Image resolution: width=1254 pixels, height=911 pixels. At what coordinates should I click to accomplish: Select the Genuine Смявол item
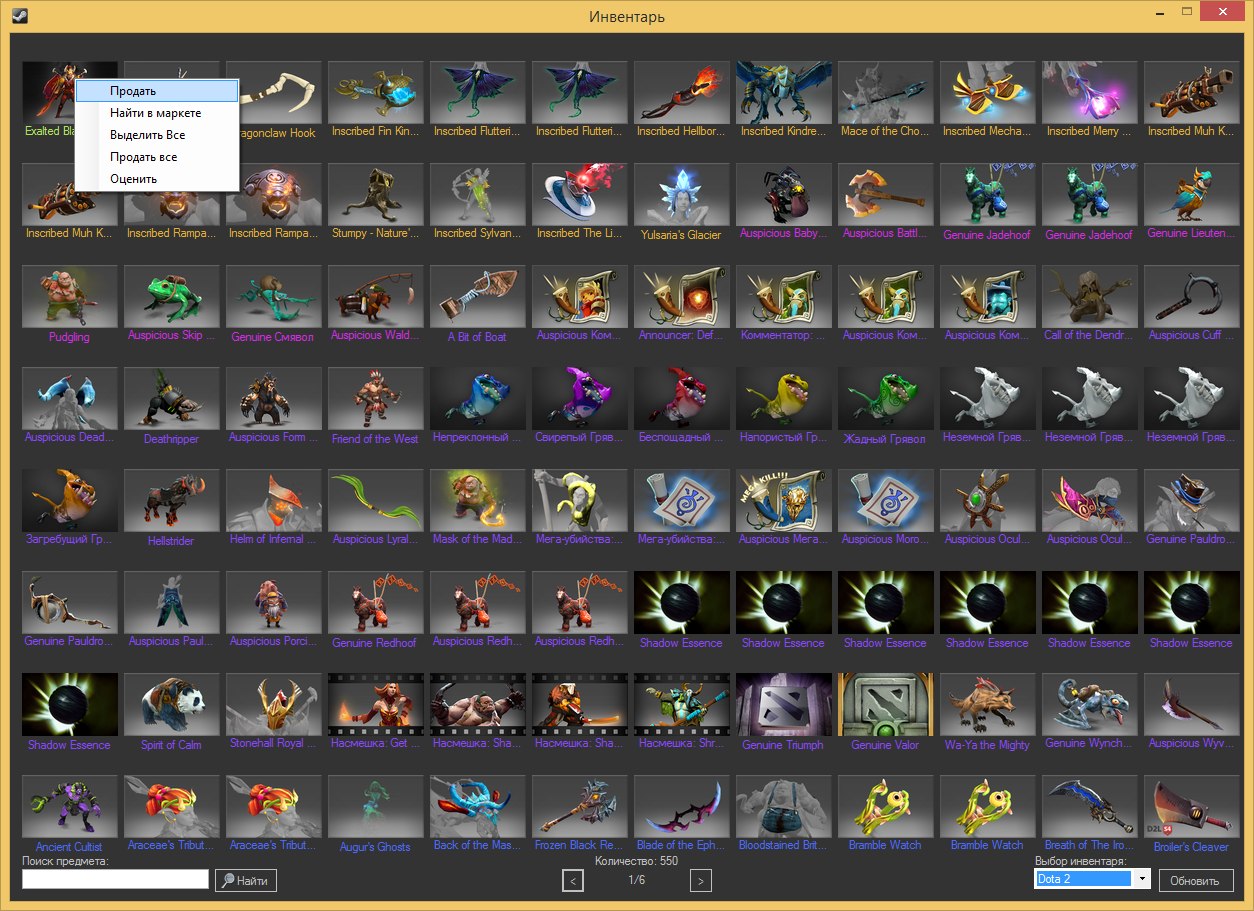[x=274, y=297]
